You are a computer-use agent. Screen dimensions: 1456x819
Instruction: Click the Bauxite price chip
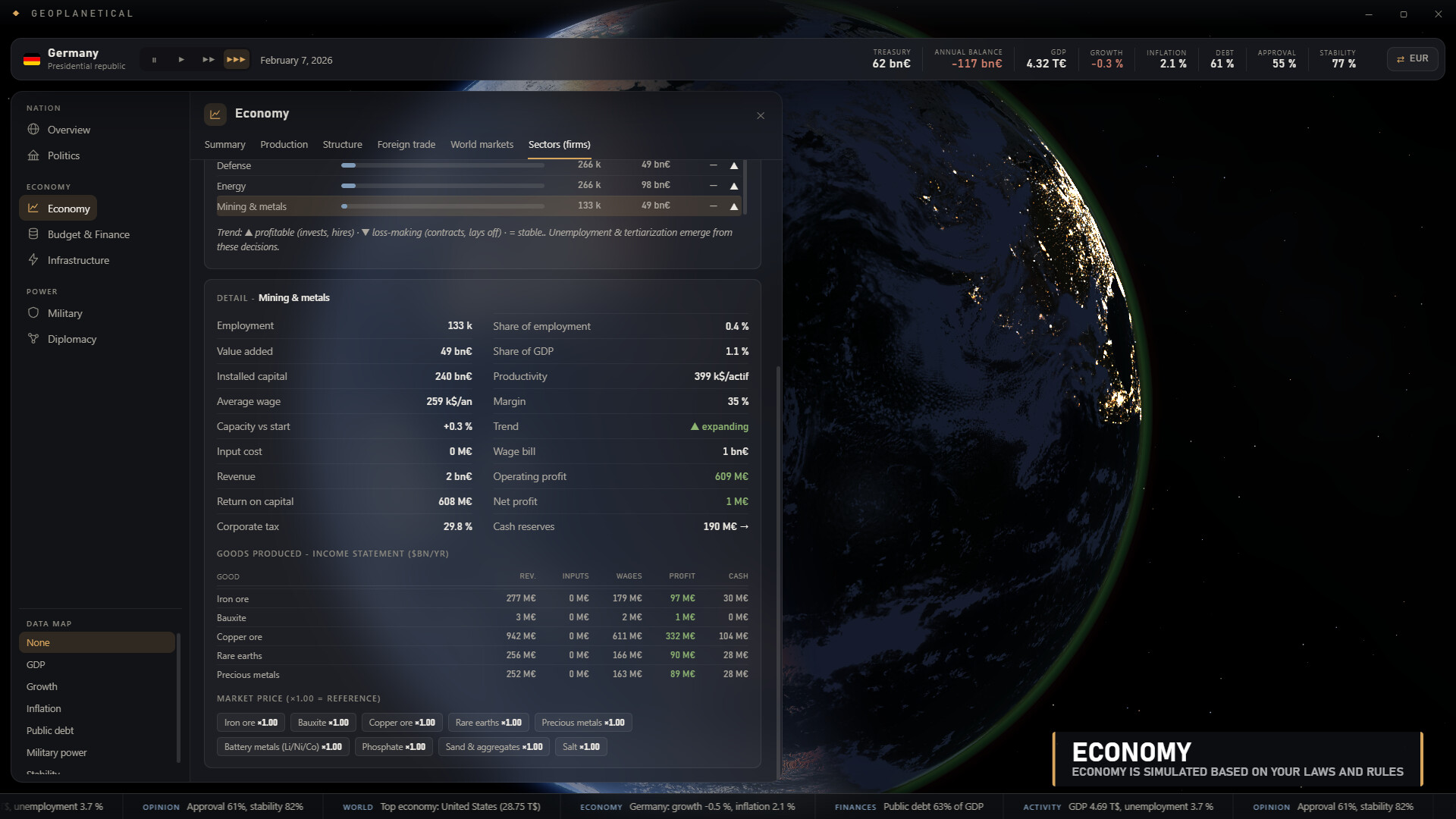[x=323, y=723]
